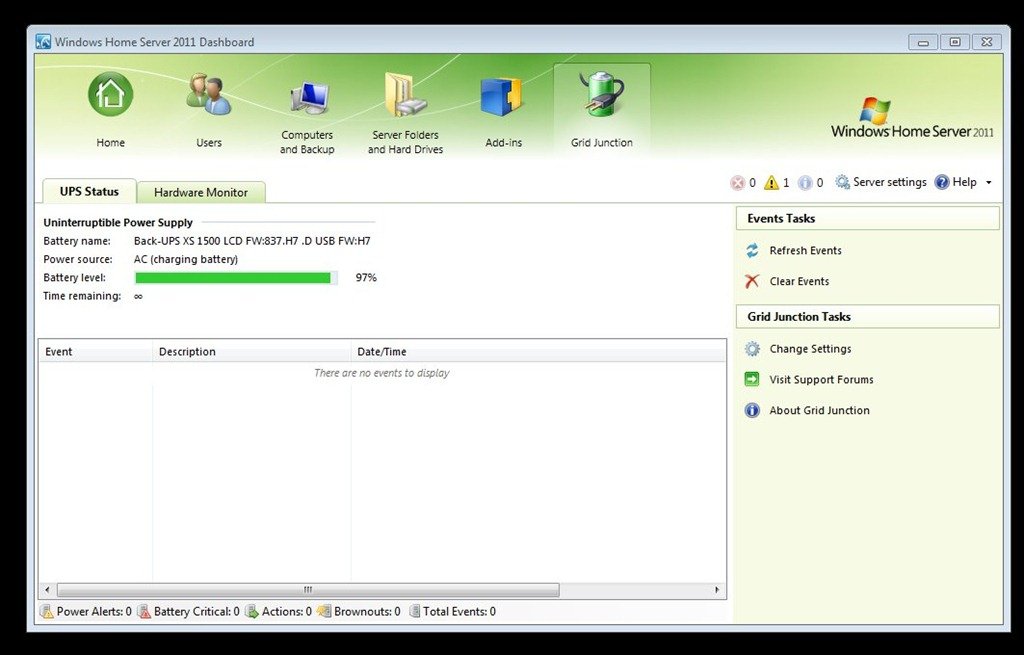Click the yellow warning alerts icon
Screen dimensions: 1024x655
[x=771, y=183]
